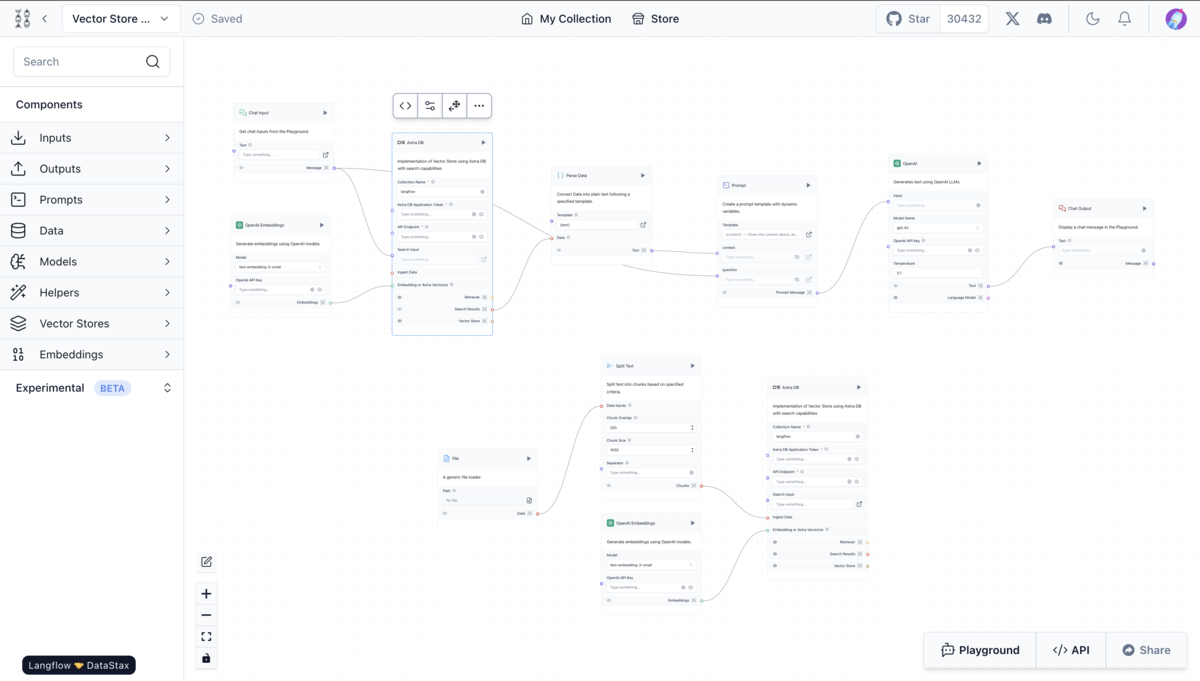The image size is (1200, 681).
Task: Expand the Models component category
Action: point(91,262)
